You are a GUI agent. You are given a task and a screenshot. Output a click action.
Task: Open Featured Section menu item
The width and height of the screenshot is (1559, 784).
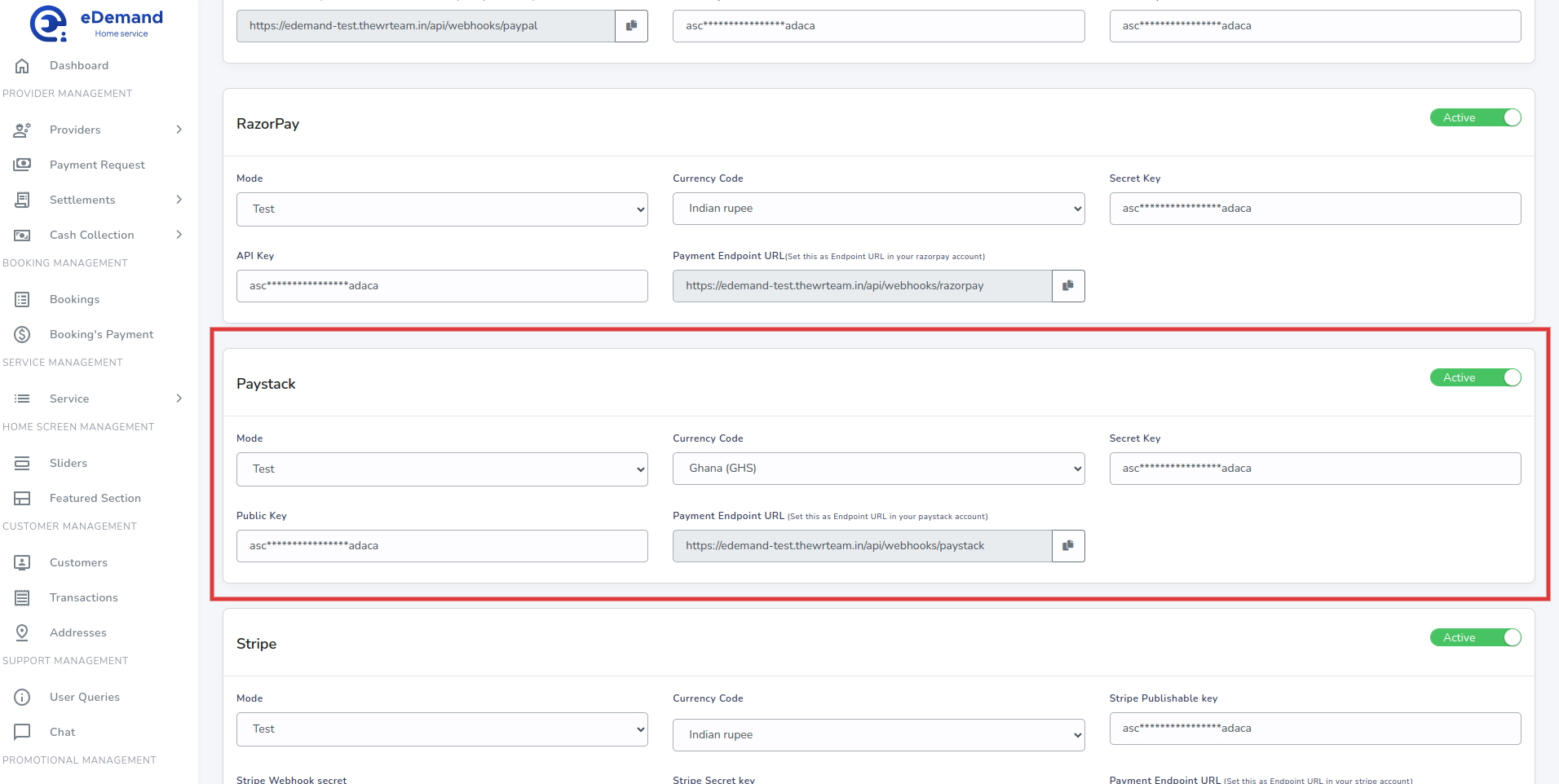coord(95,498)
